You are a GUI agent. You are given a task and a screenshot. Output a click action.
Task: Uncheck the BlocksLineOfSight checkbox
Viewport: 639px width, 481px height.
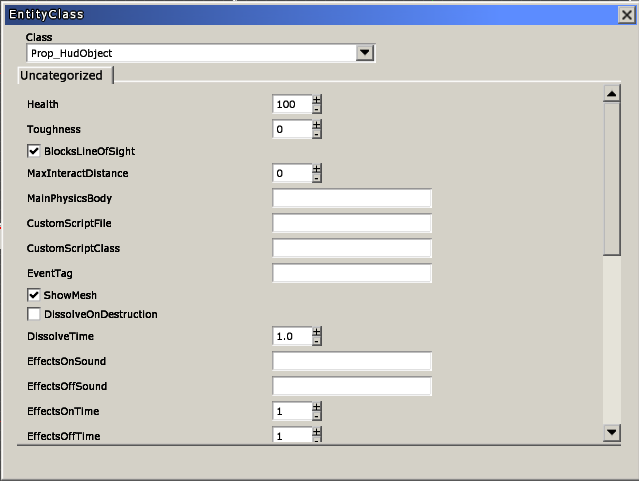pos(34,151)
